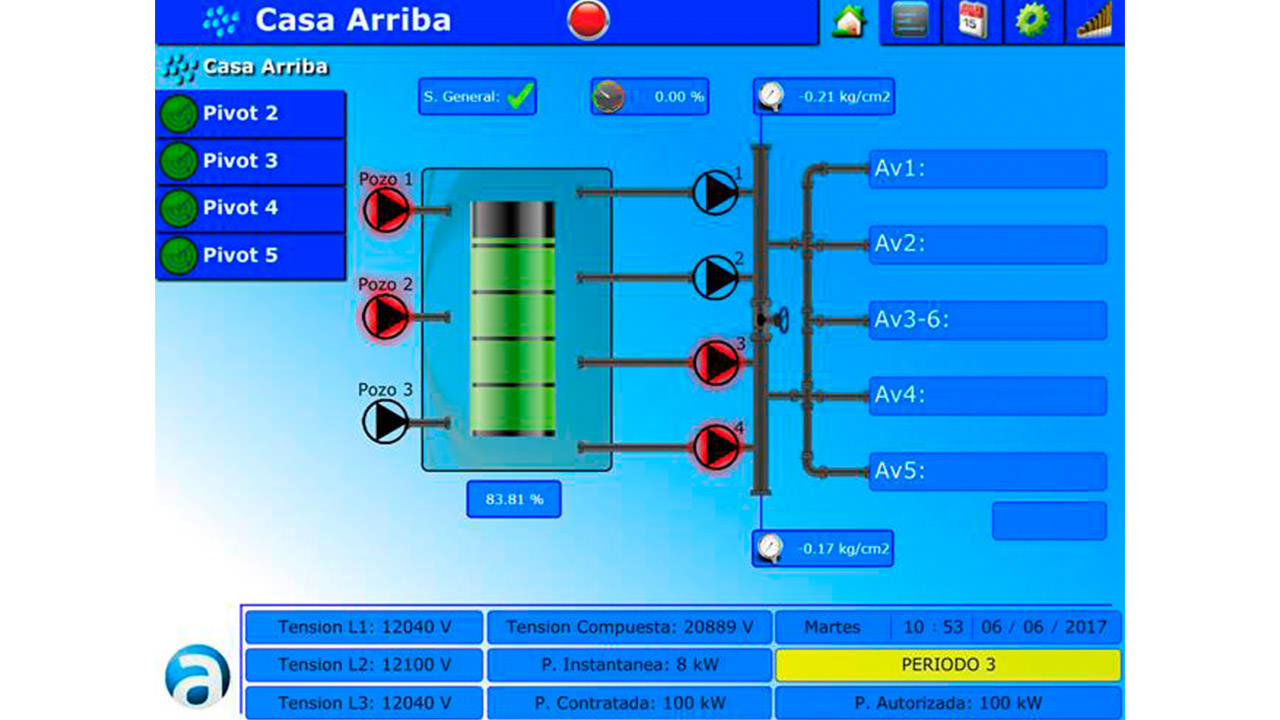Select Pivot 5 in the sidebar
This screenshot has width=1280, height=720.
click(250, 256)
